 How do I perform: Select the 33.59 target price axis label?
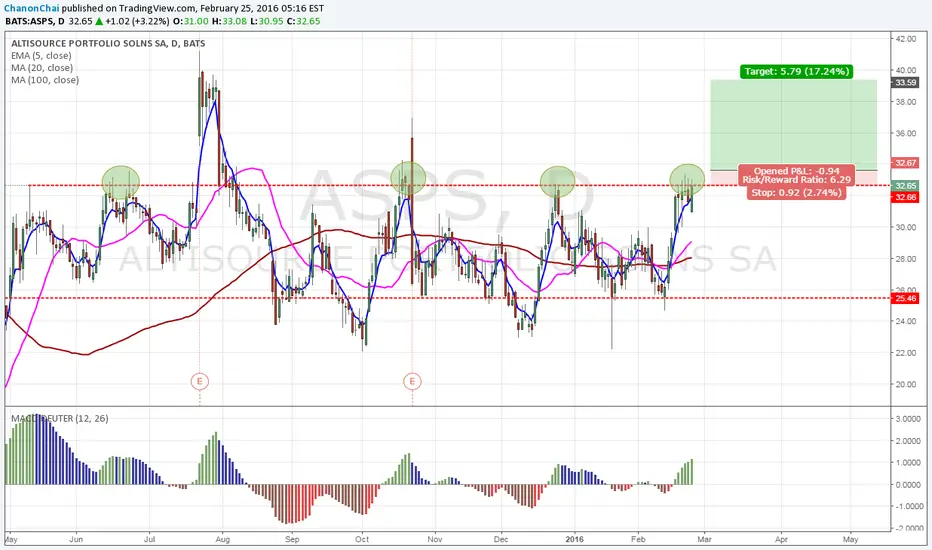(905, 83)
